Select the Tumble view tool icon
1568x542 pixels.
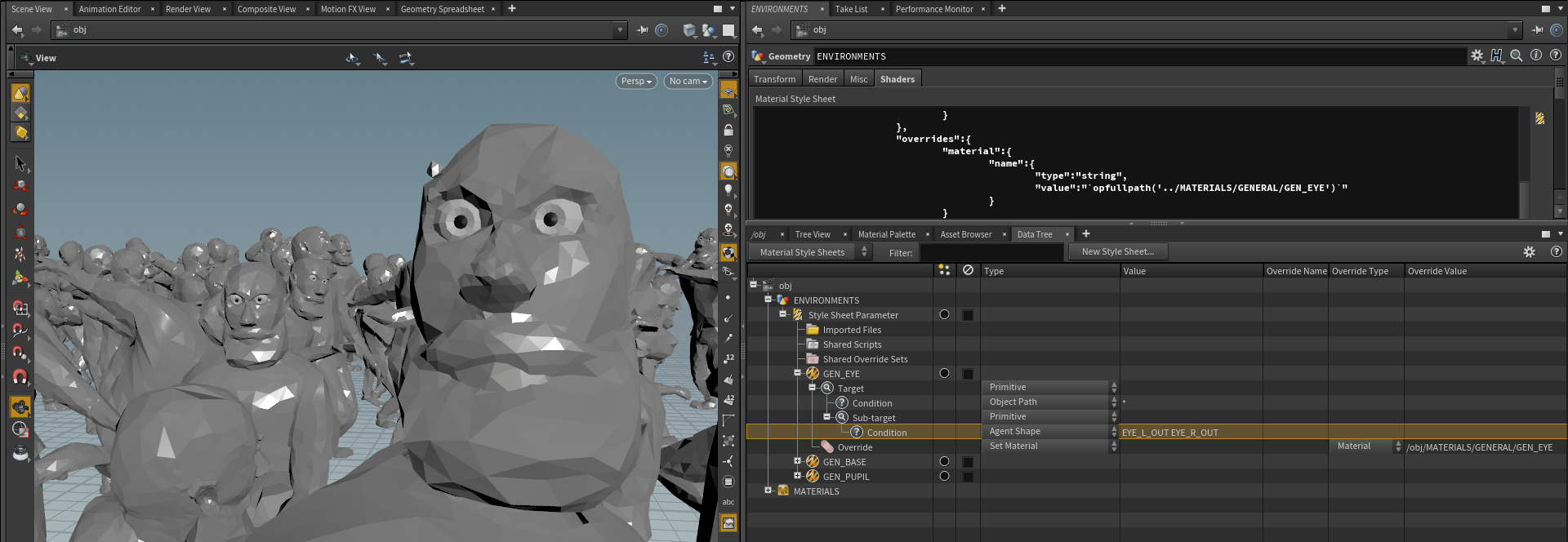point(352,58)
